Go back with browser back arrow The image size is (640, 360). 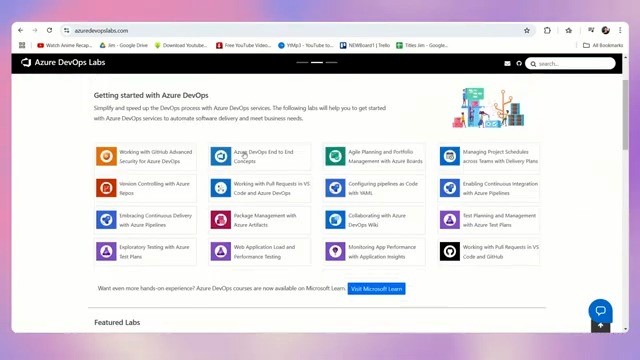click(x=21, y=30)
